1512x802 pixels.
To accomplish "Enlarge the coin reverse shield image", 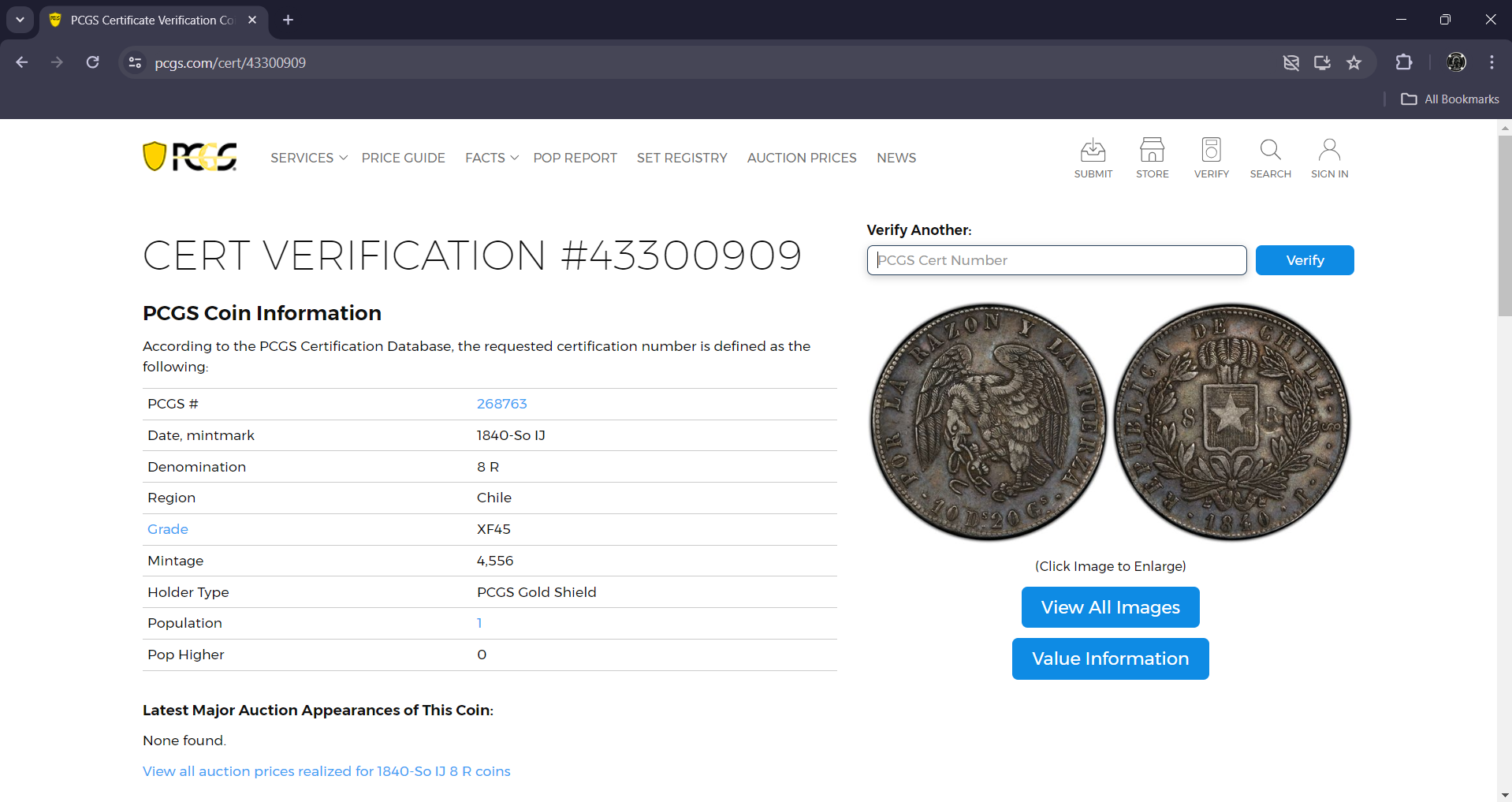I will point(1232,422).
